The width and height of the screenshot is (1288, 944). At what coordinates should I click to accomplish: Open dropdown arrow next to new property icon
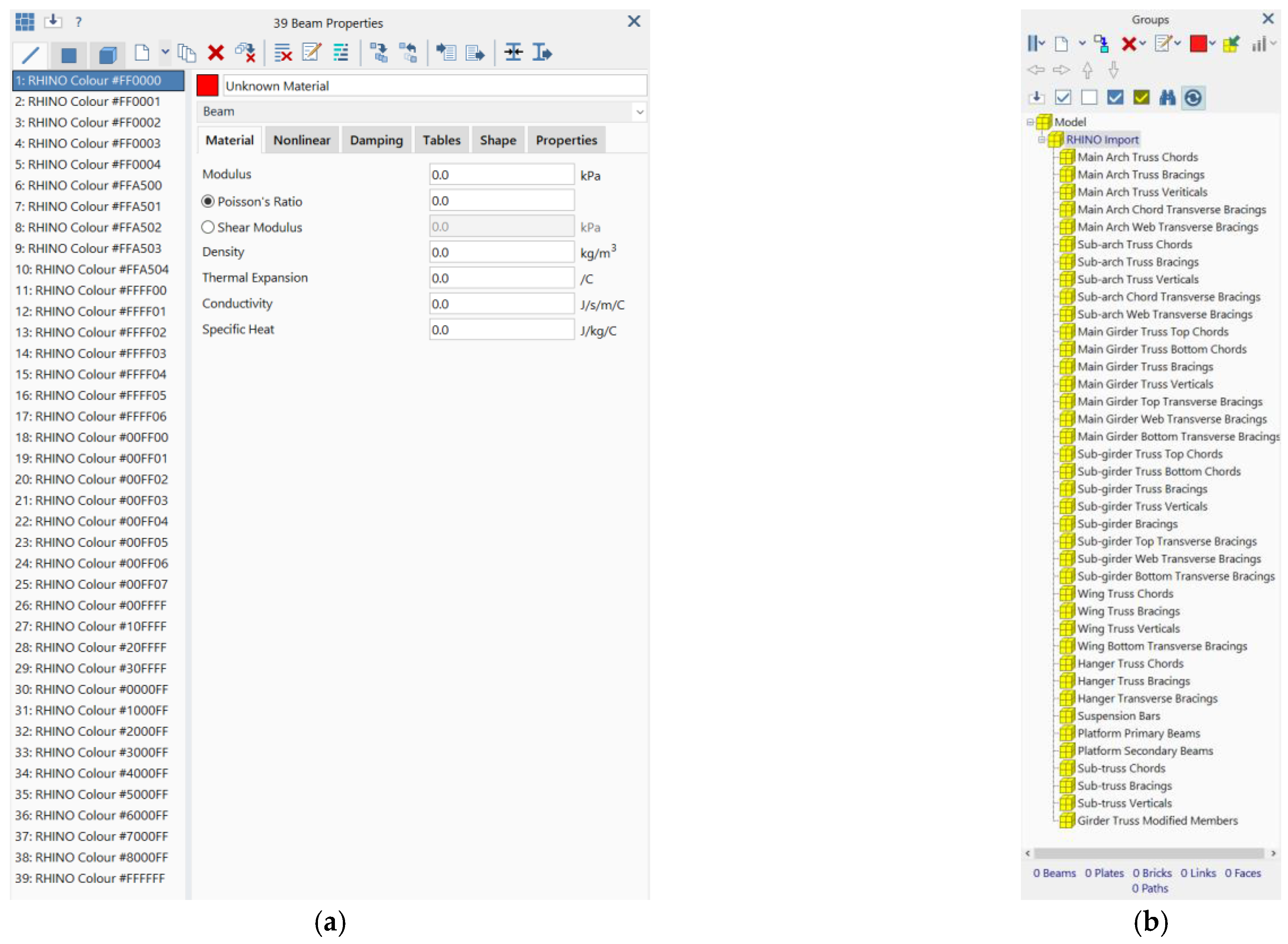coord(165,52)
